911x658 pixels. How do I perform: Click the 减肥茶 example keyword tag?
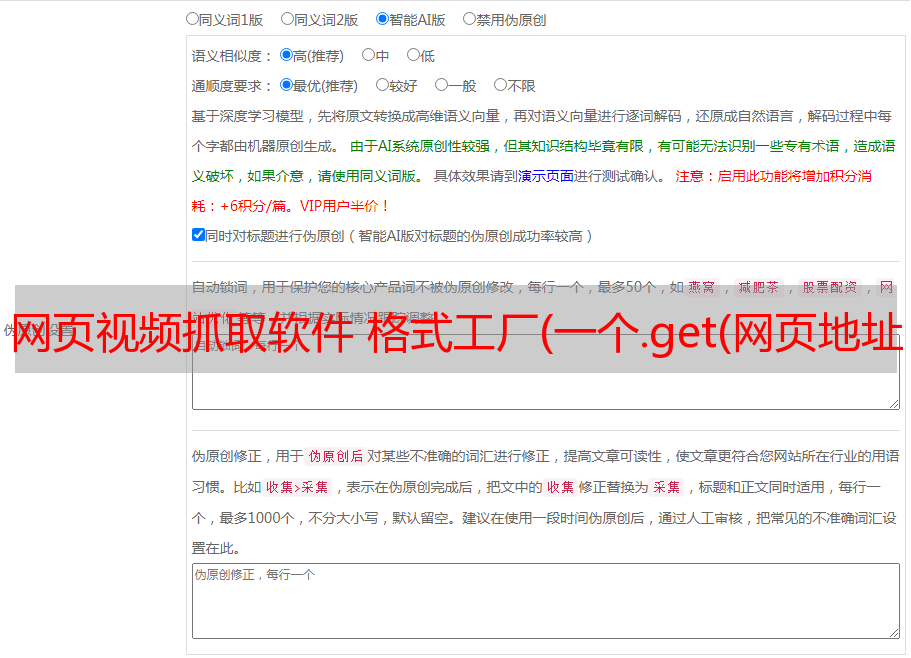click(x=759, y=287)
